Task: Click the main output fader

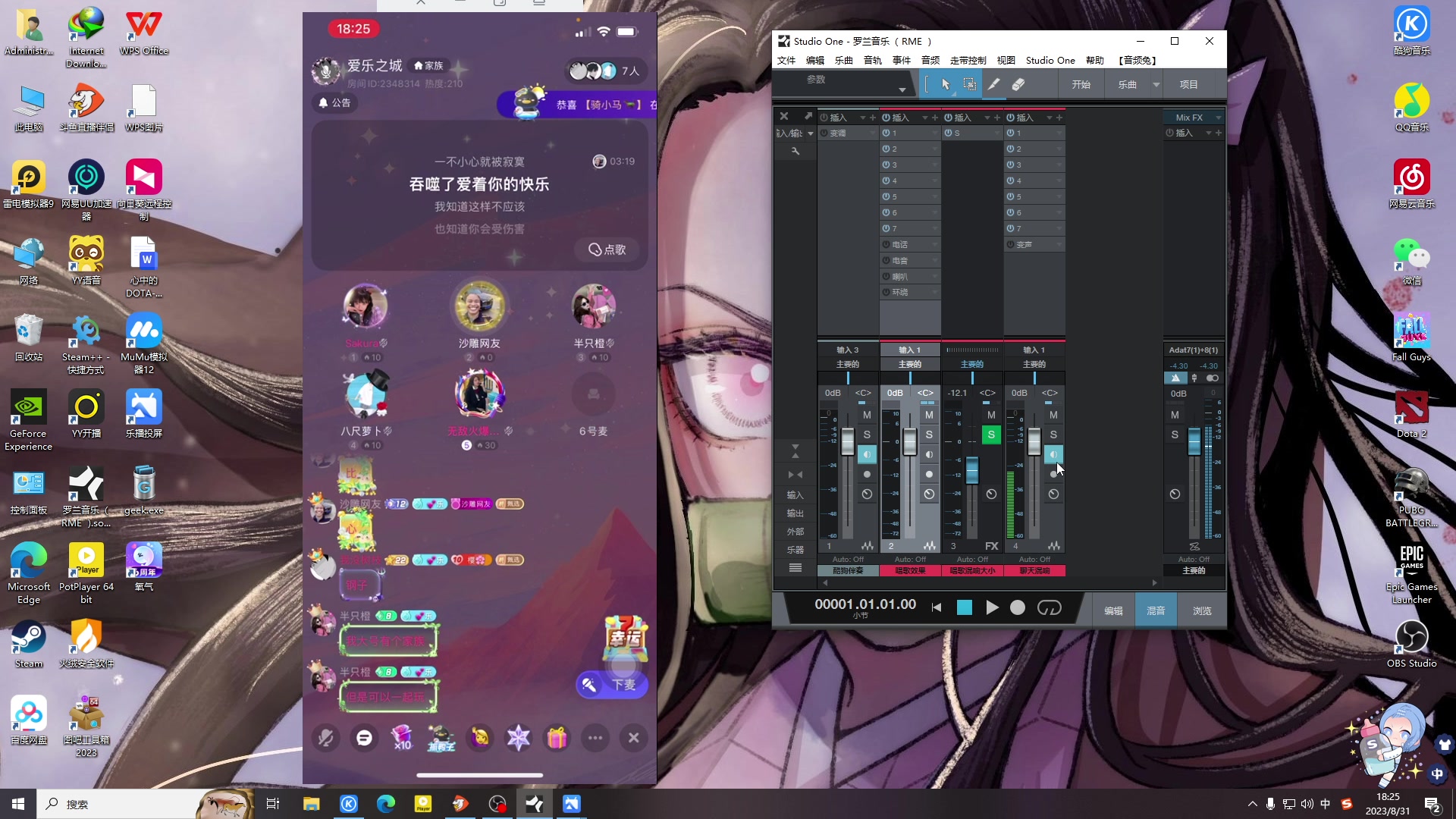Action: 1194,441
